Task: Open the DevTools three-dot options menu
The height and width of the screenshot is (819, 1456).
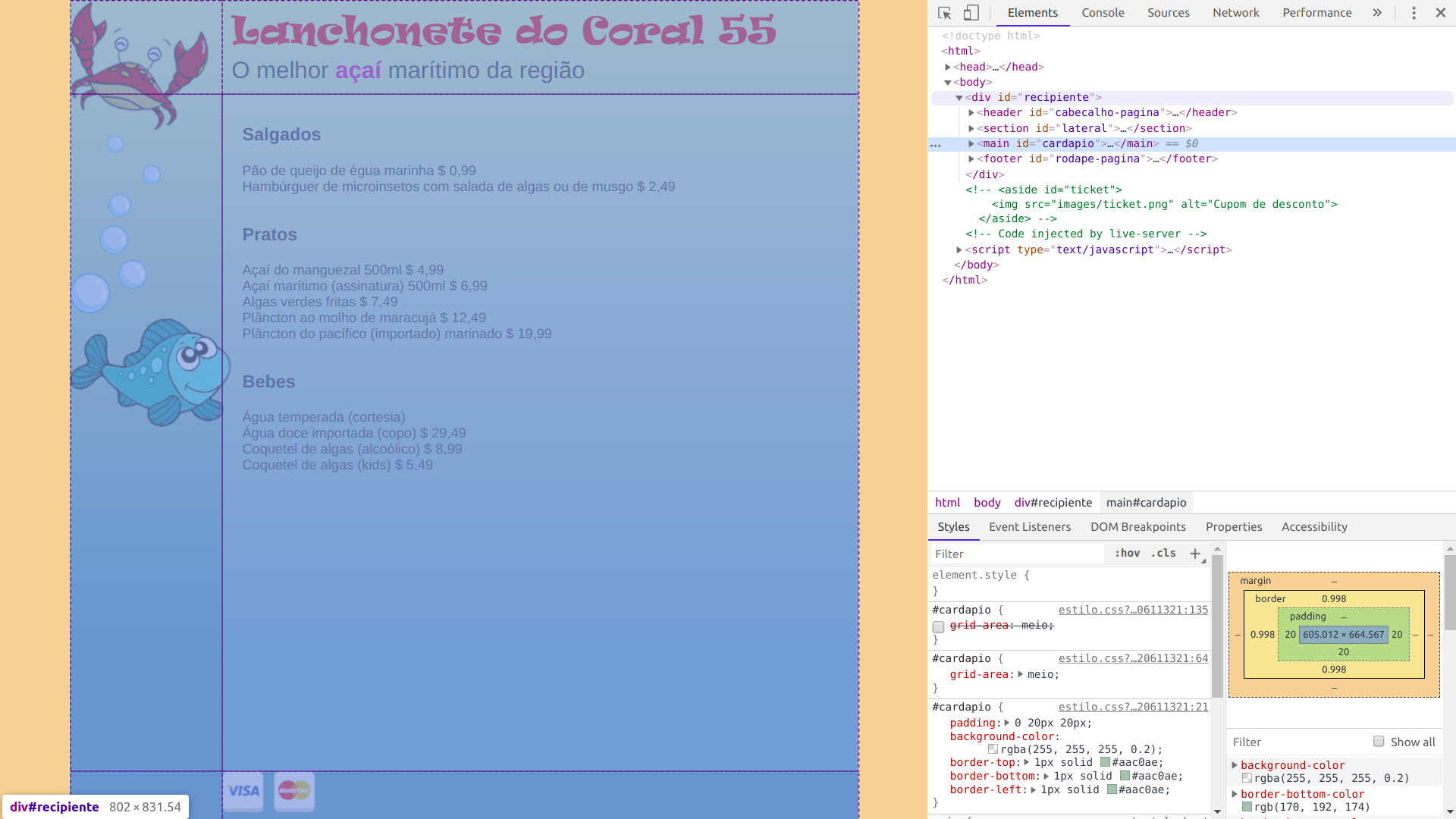Action: 1414,13
